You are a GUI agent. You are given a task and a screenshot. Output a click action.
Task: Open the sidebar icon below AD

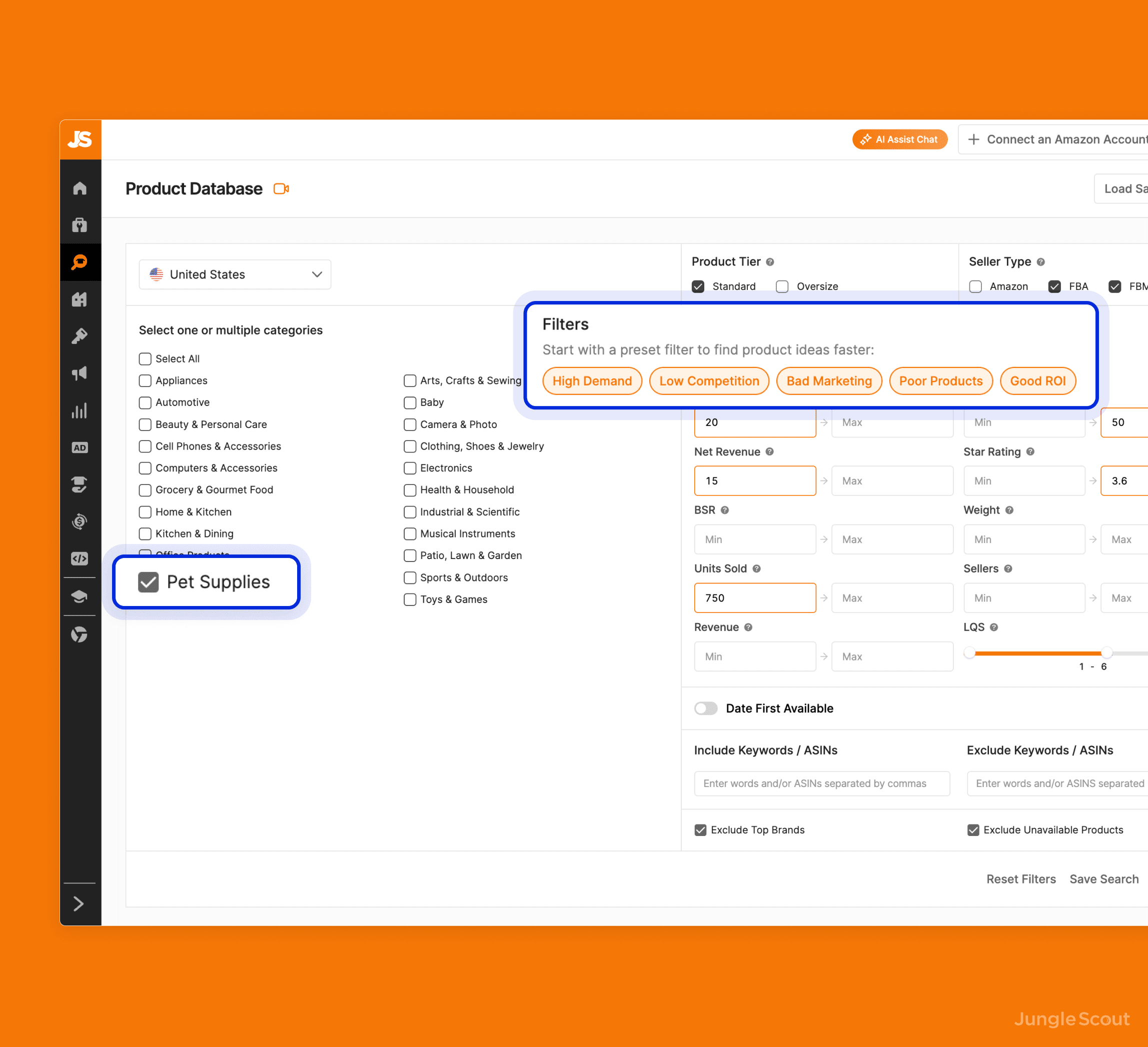point(80,484)
